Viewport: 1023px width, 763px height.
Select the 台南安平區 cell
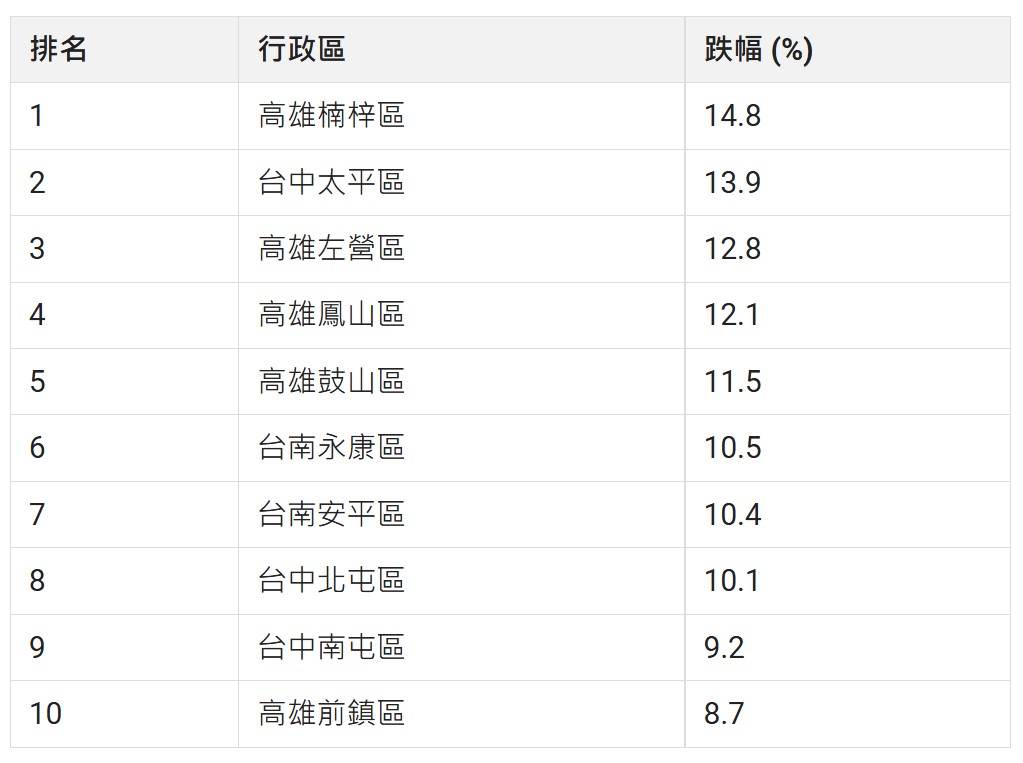331,514
